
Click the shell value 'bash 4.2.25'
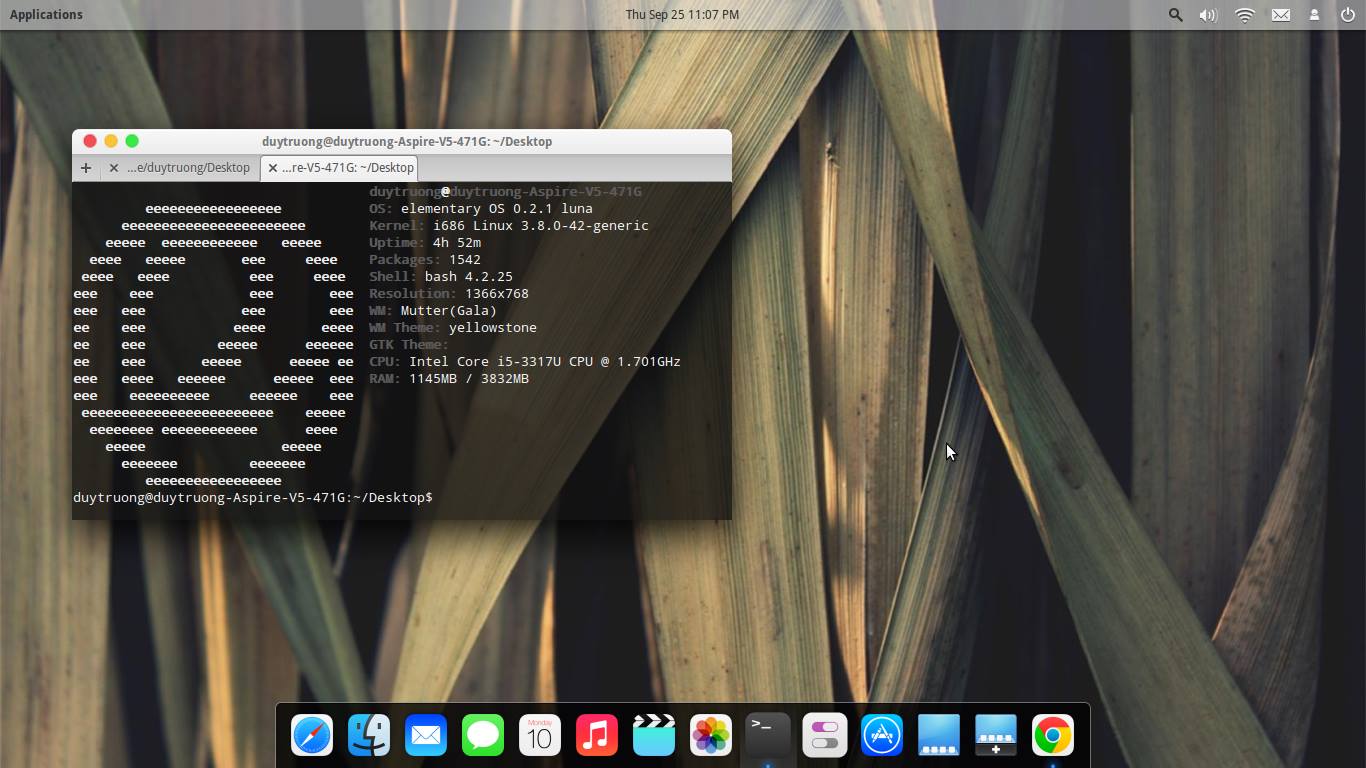pyautogui.click(x=469, y=276)
